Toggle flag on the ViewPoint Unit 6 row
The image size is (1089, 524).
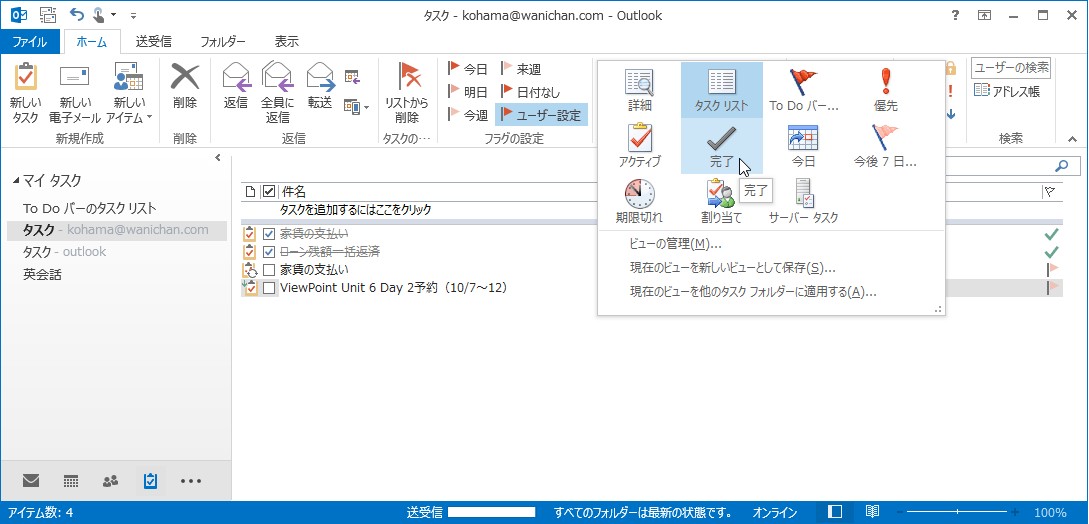coord(1052,286)
